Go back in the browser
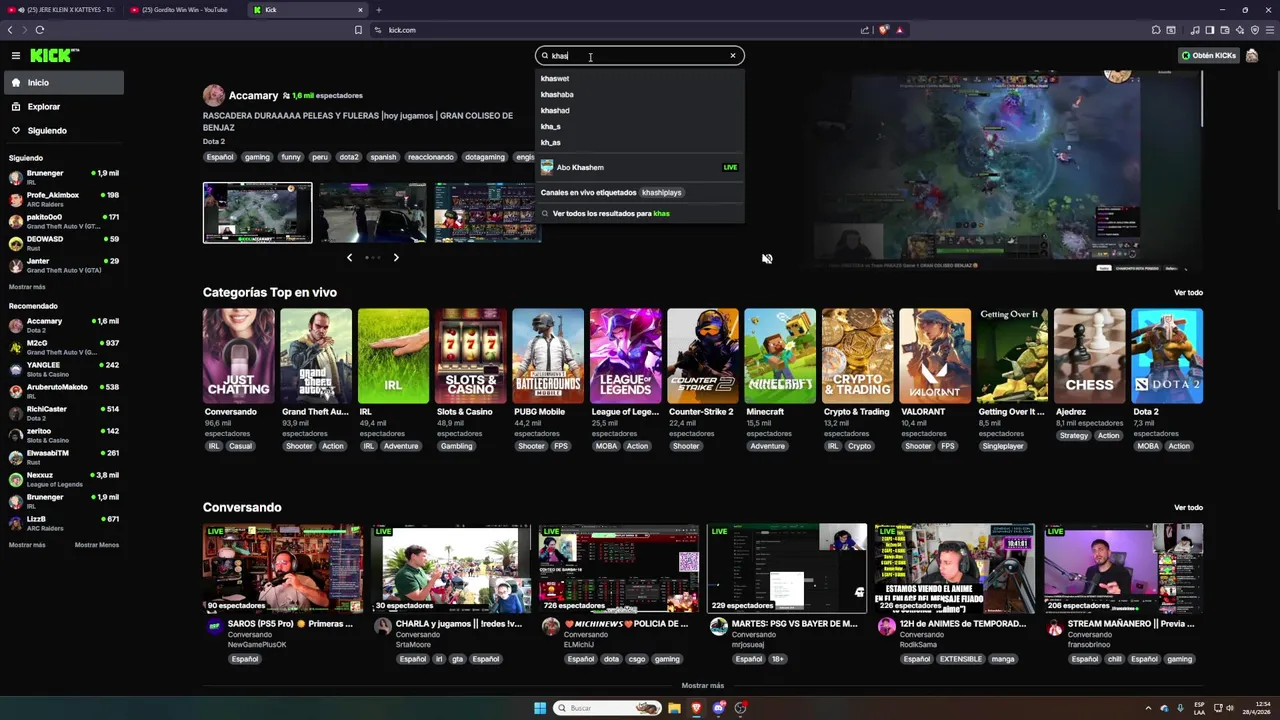 (x=10, y=30)
